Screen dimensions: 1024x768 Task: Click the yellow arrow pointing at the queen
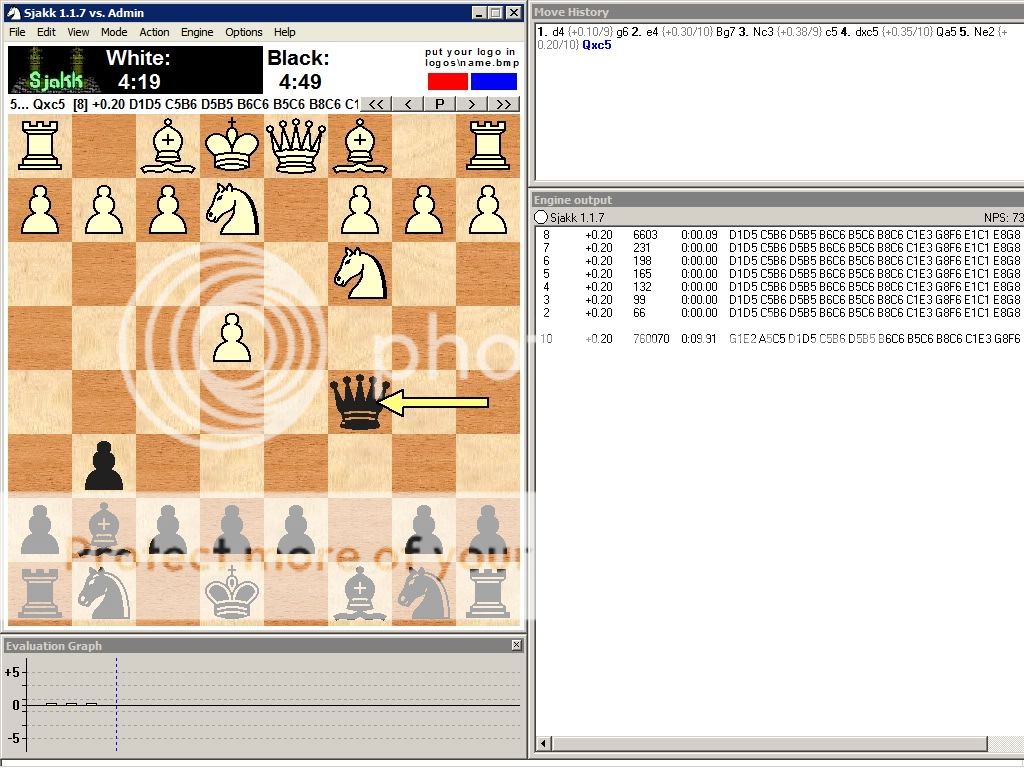pos(435,402)
